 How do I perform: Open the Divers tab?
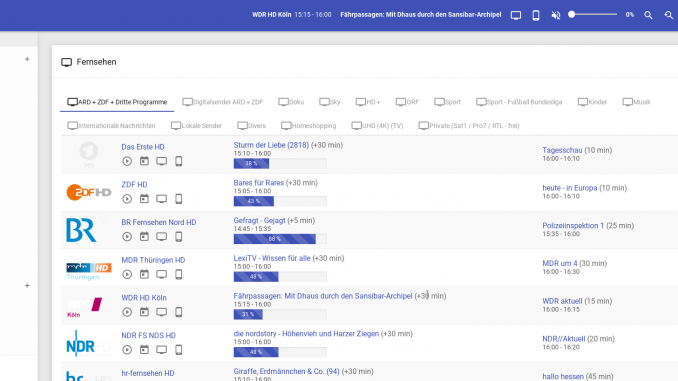tap(251, 126)
